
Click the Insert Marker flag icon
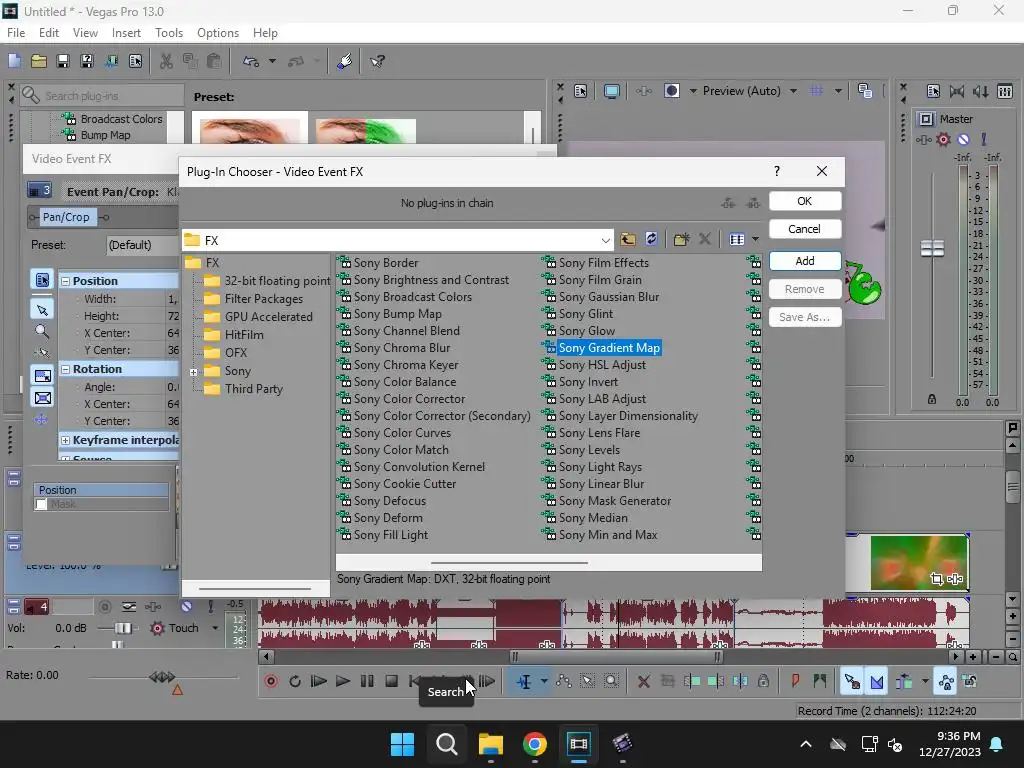click(795, 681)
